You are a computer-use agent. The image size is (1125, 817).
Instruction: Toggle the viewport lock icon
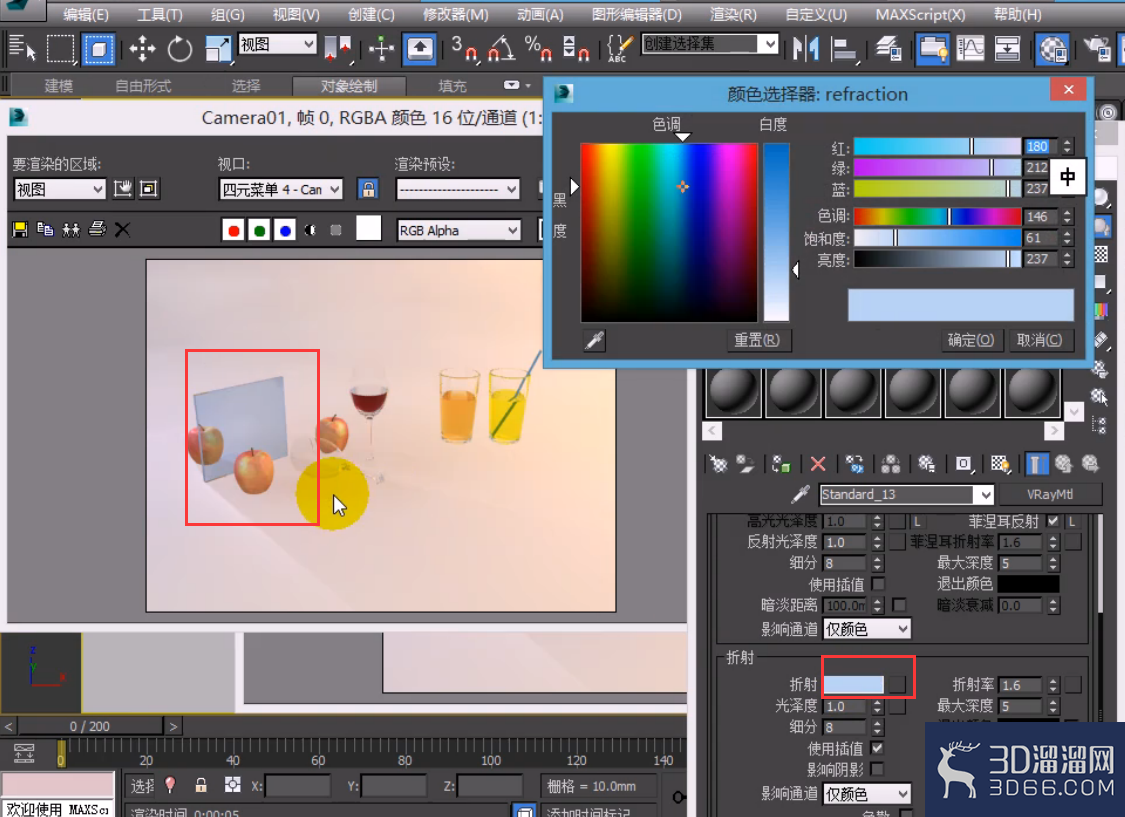pyautogui.click(x=368, y=189)
